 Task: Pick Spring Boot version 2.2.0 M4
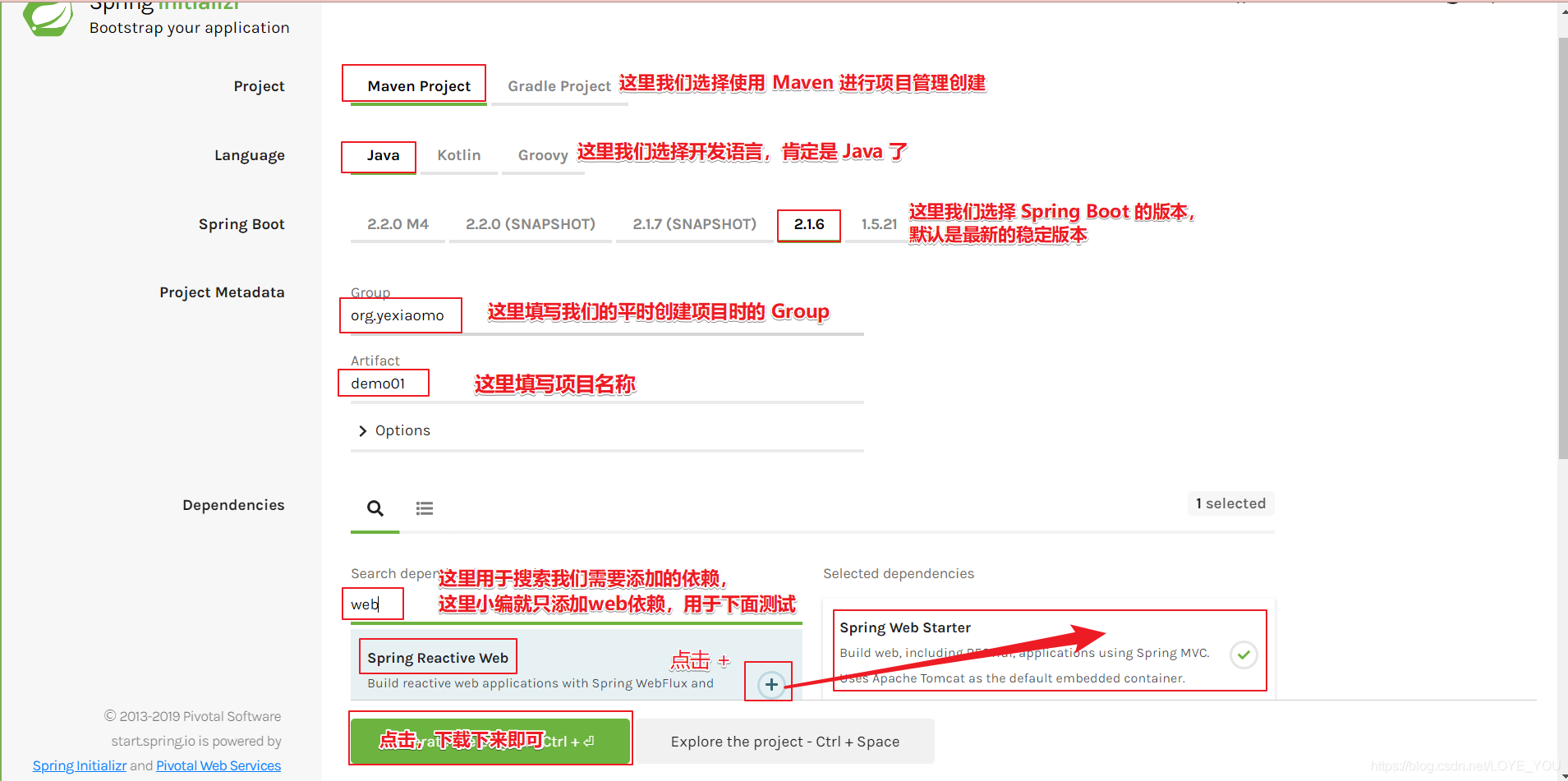[398, 224]
